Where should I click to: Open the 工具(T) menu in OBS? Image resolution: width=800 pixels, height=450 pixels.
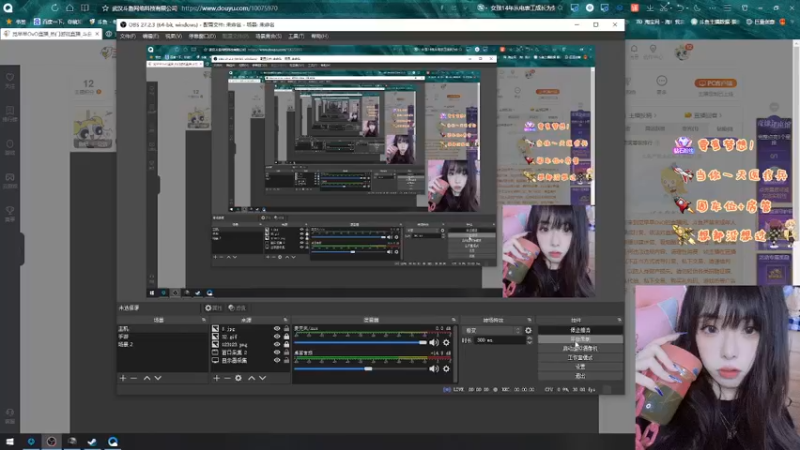[296, 36]
